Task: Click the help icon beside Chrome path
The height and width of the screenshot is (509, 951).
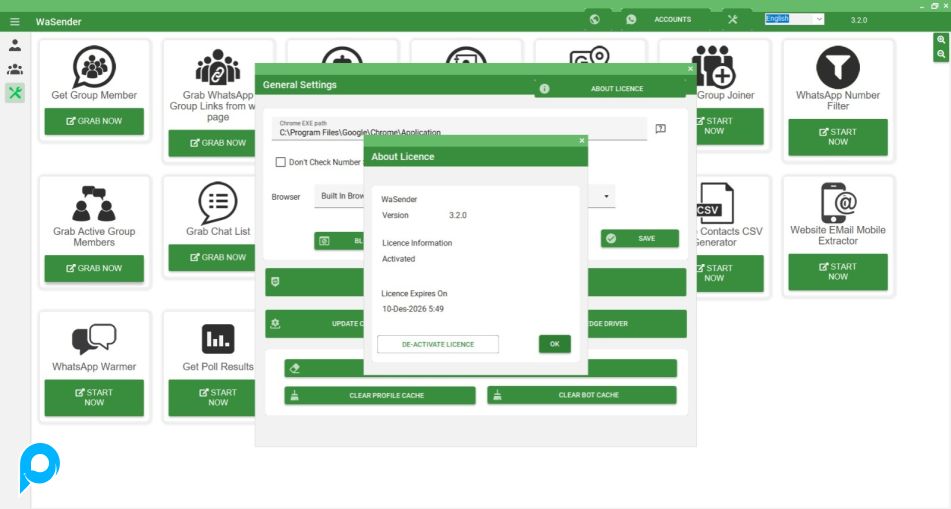Action: pyautogui.click(x=661, y=128)
